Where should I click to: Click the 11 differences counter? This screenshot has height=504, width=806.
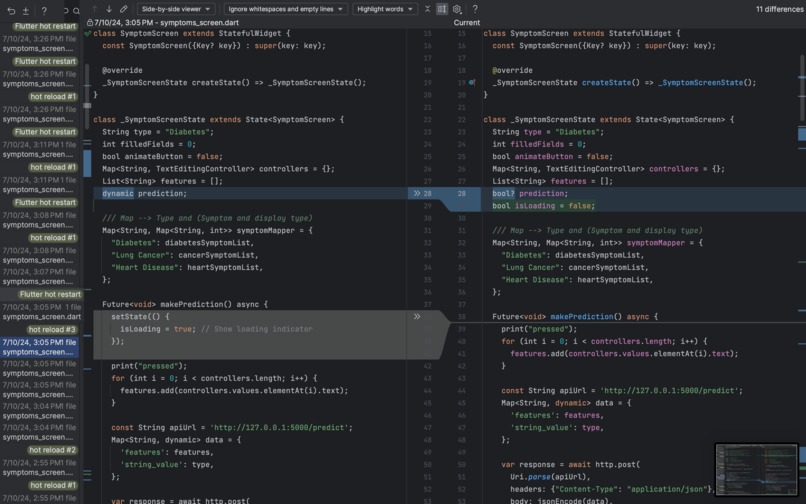(779, 9)
